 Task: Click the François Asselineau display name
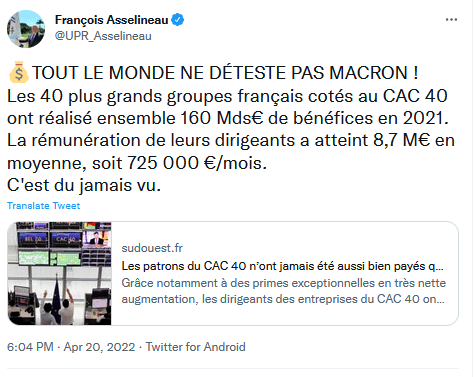(111, 20)
